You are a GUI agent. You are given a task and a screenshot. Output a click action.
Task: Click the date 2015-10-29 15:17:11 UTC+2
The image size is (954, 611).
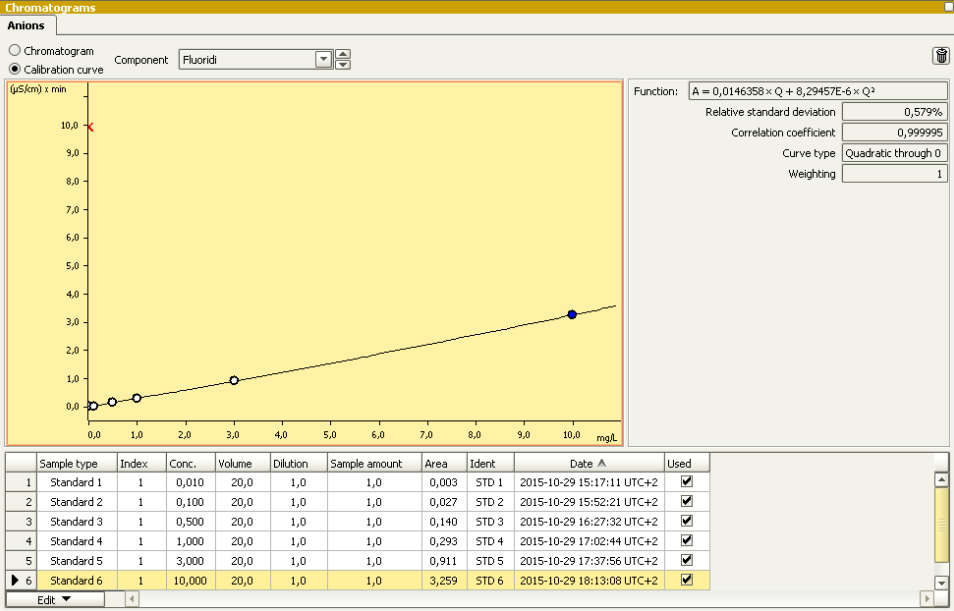pyautogui.click(x=589, y=483)
